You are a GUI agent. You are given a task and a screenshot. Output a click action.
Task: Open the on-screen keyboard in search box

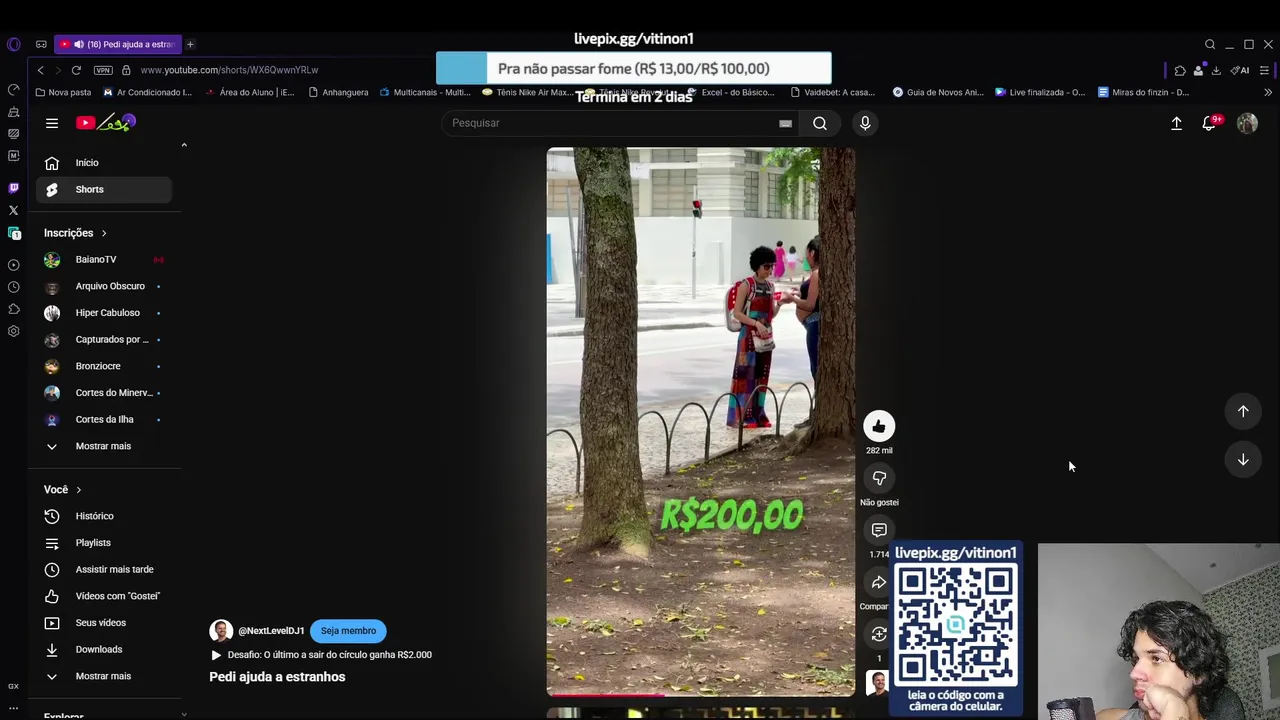click(x=785, y=123)
